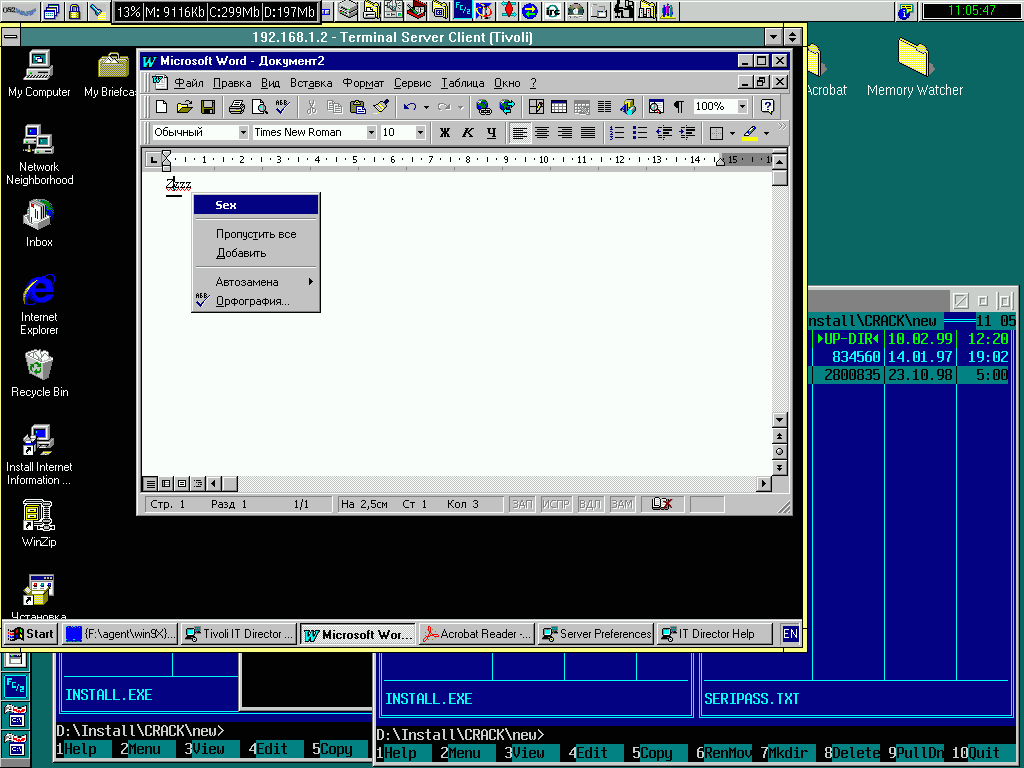Switch to Server Preferences taskbar button
1024x768 pixels.
click(596, 633)
